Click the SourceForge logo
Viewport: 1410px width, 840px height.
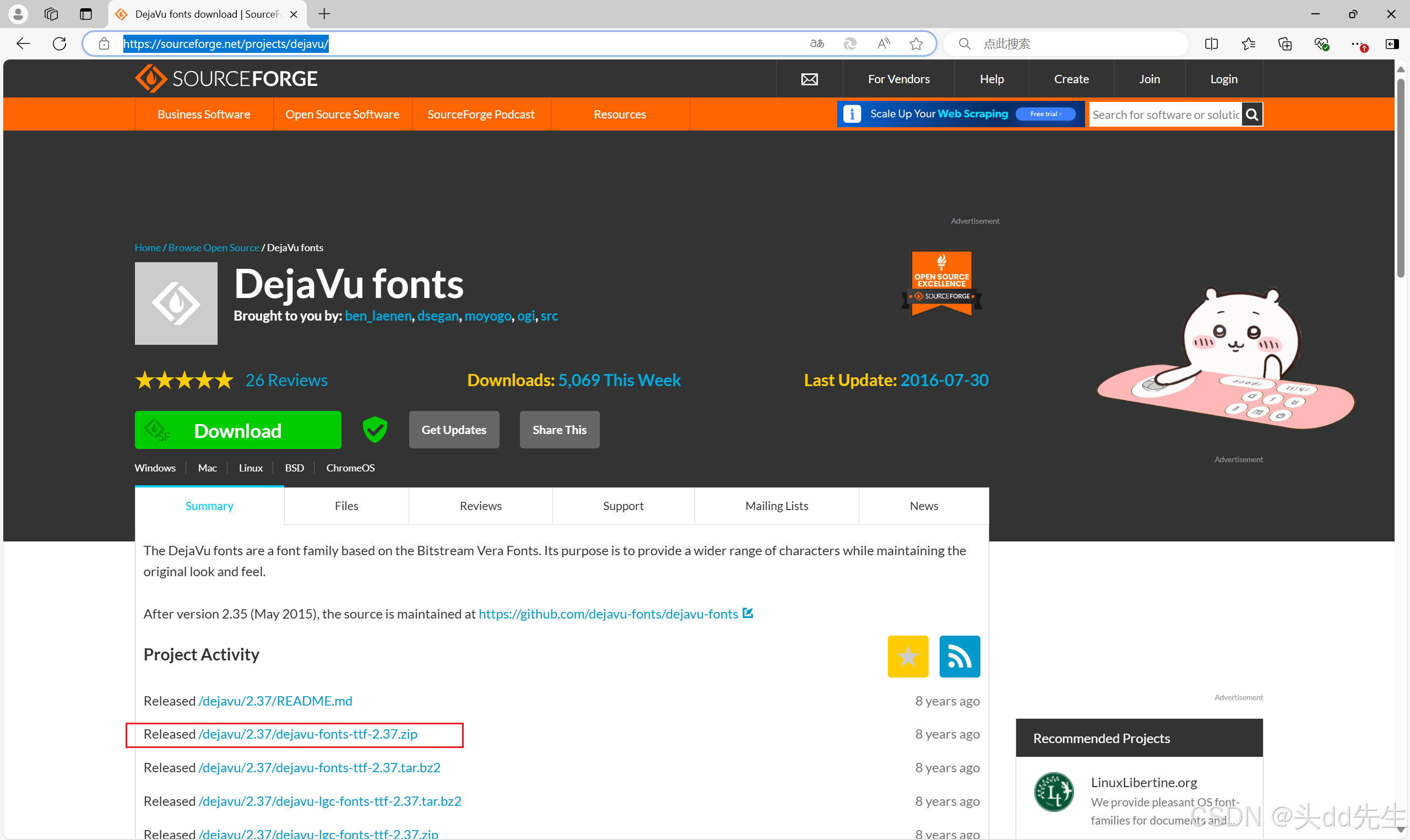coord(226,78)
